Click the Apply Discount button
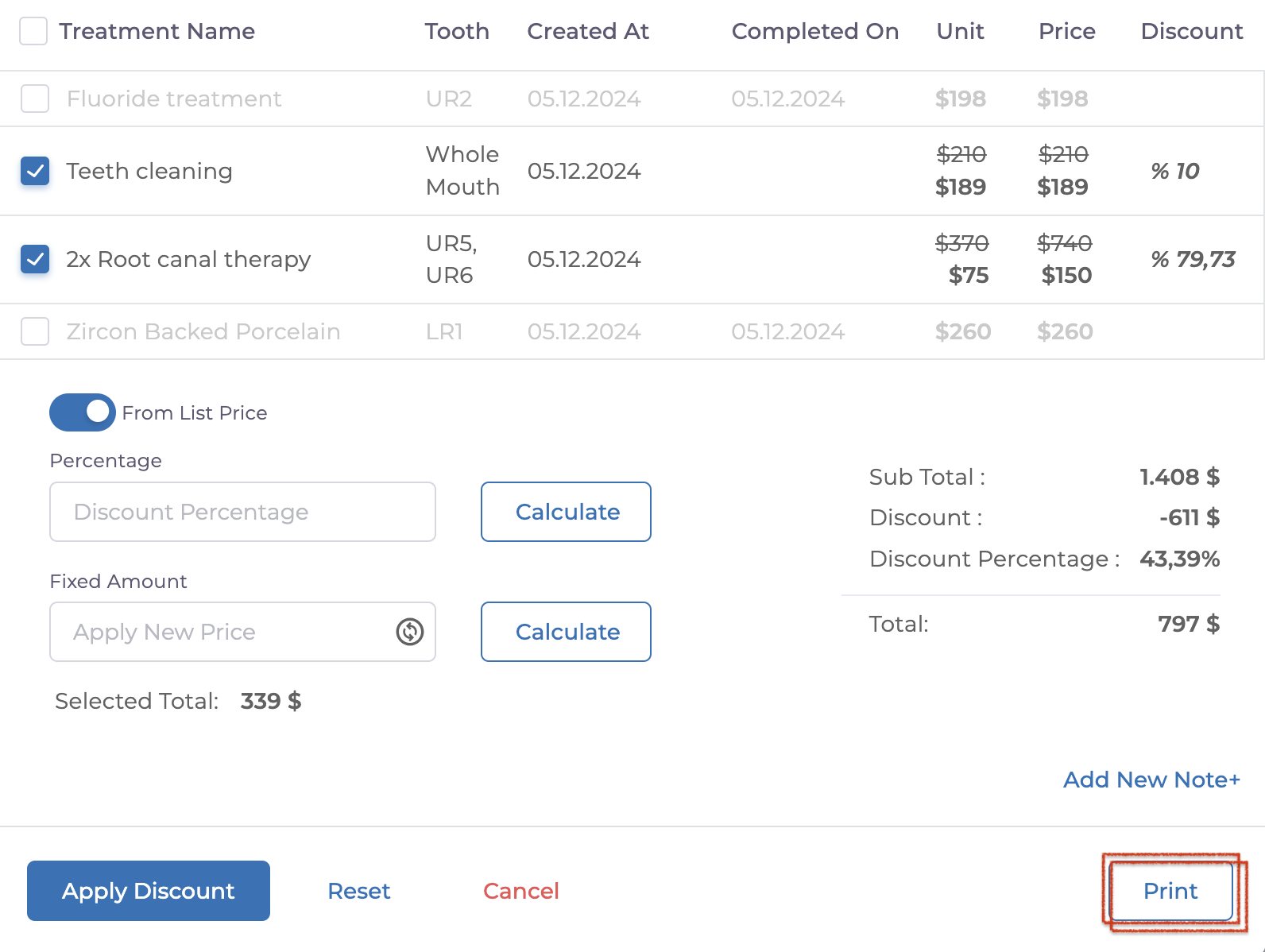 tap(149, 891)
